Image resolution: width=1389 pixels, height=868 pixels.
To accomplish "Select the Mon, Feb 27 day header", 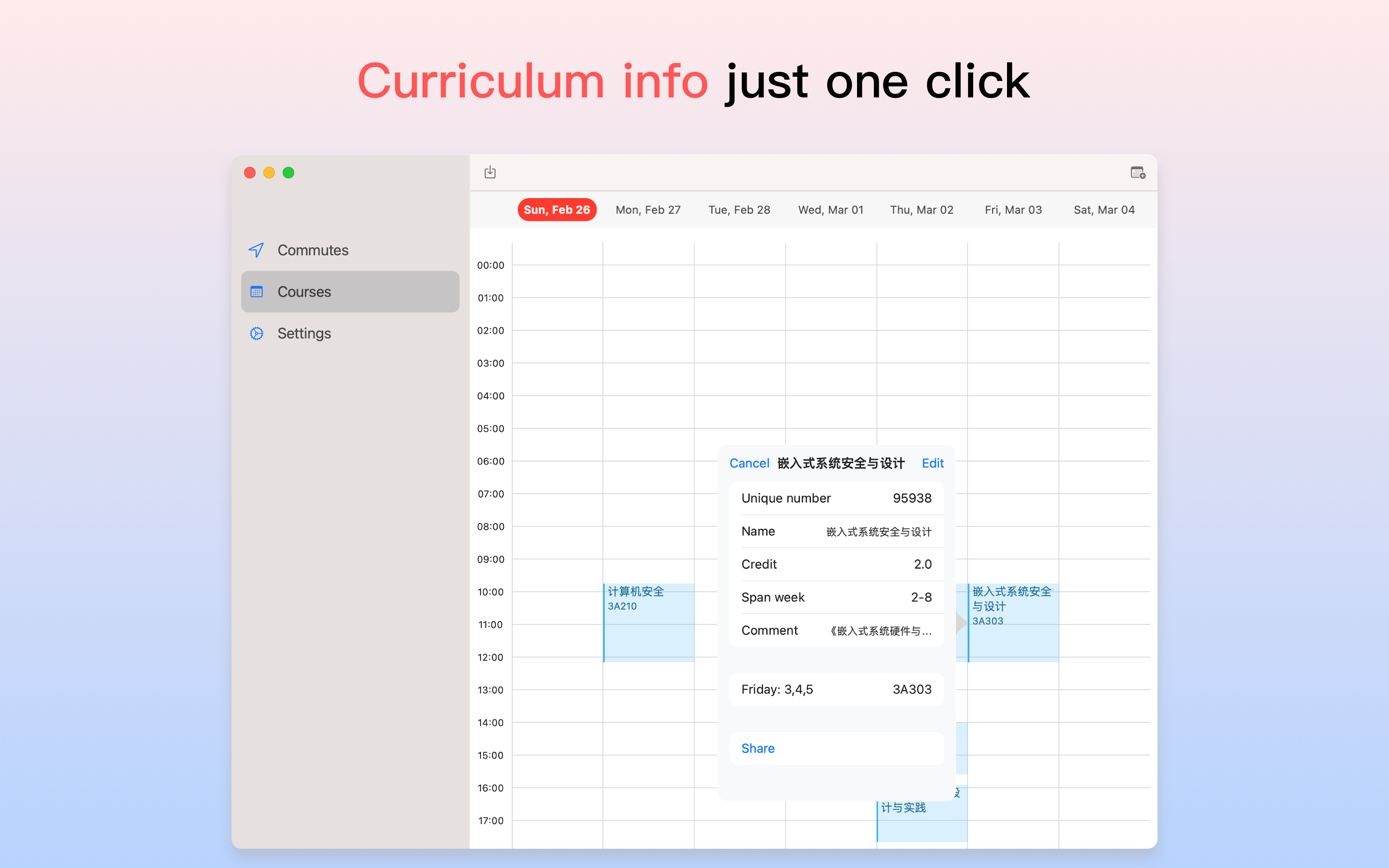I will click(648, 210).
